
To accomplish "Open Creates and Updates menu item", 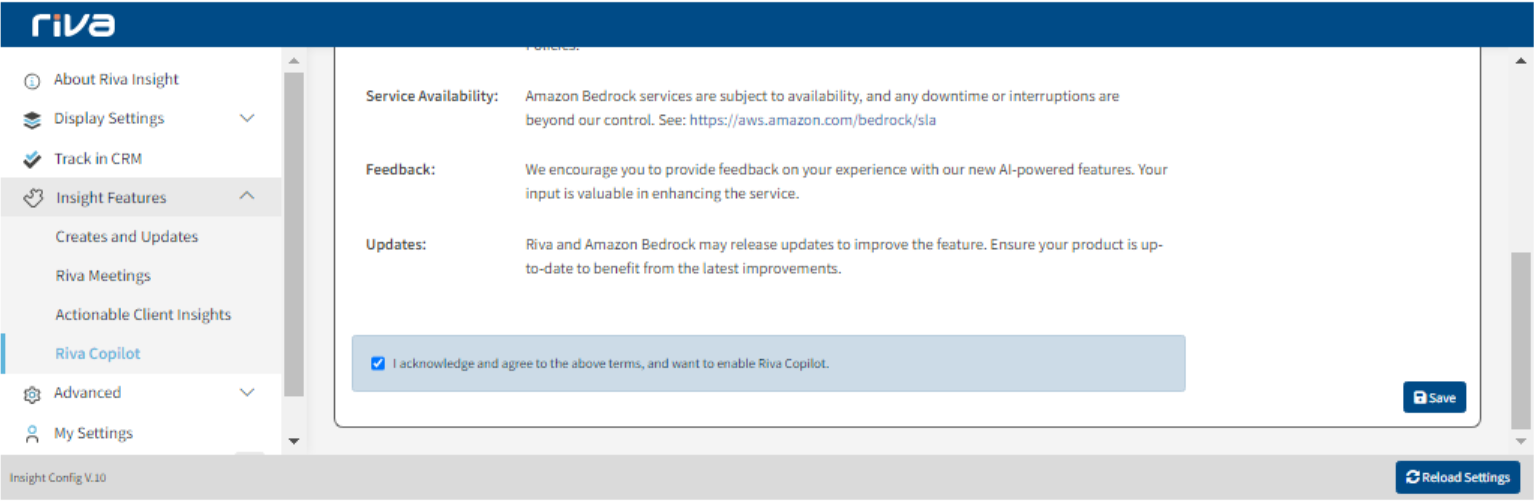I will pos(127,237).
